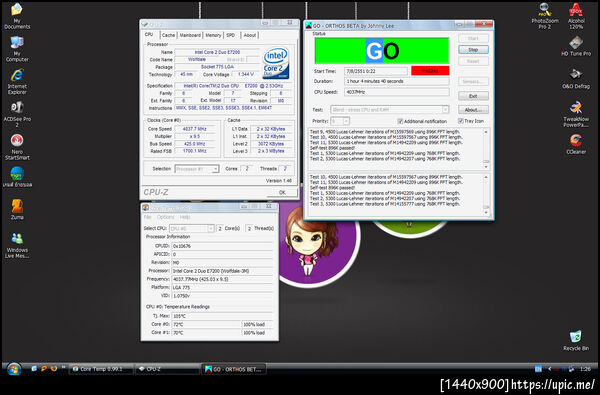The height and width of the screenshot is (395, 600).
Task: Launch Internet Explorer from desktop
Action: pyautogui.click(x=17, y=81)
